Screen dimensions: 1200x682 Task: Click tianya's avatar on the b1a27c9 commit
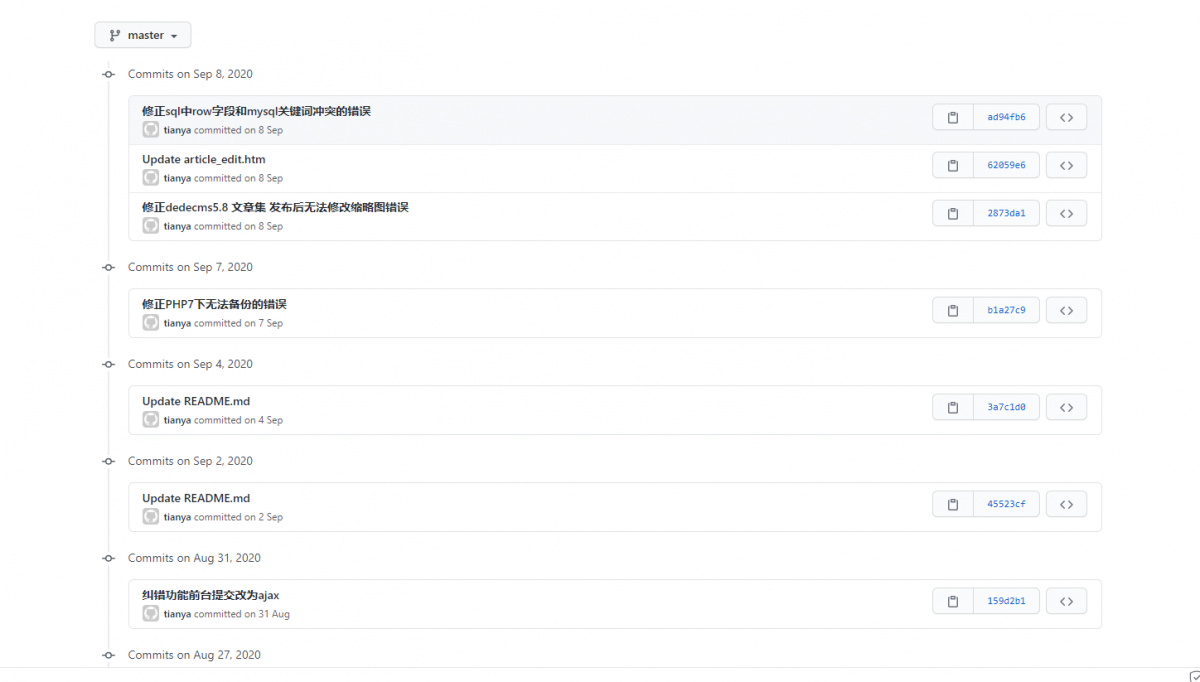click(x=151, y=323)
